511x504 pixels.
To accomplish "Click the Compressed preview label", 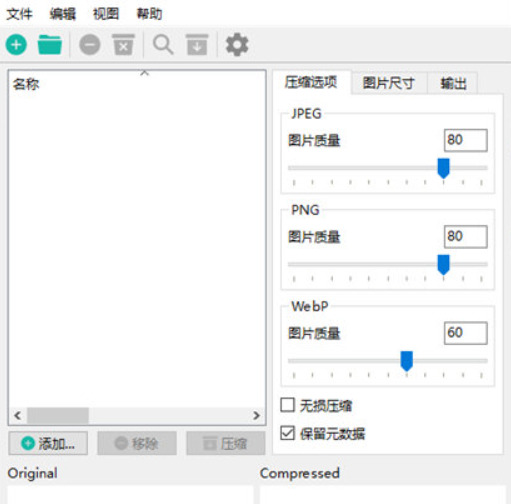I will (300, 473).
